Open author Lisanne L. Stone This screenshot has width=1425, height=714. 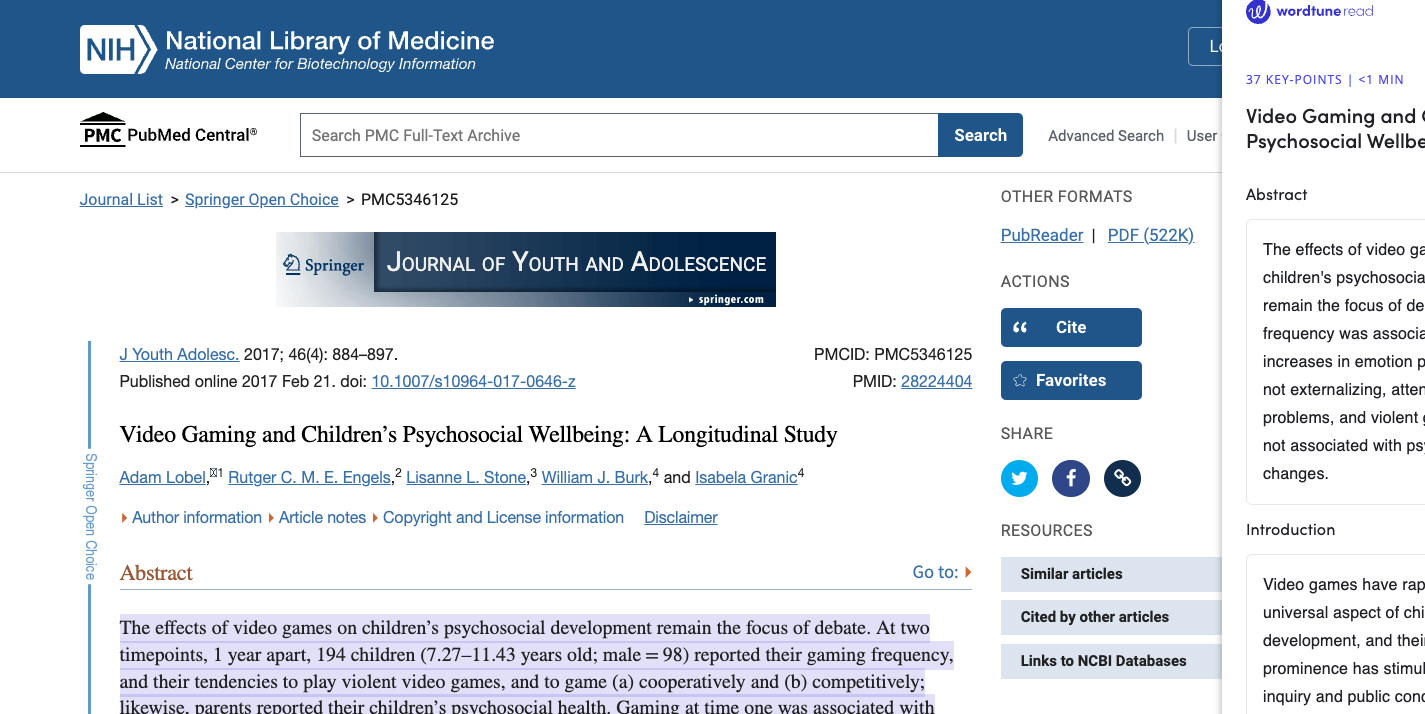point(466,478)
